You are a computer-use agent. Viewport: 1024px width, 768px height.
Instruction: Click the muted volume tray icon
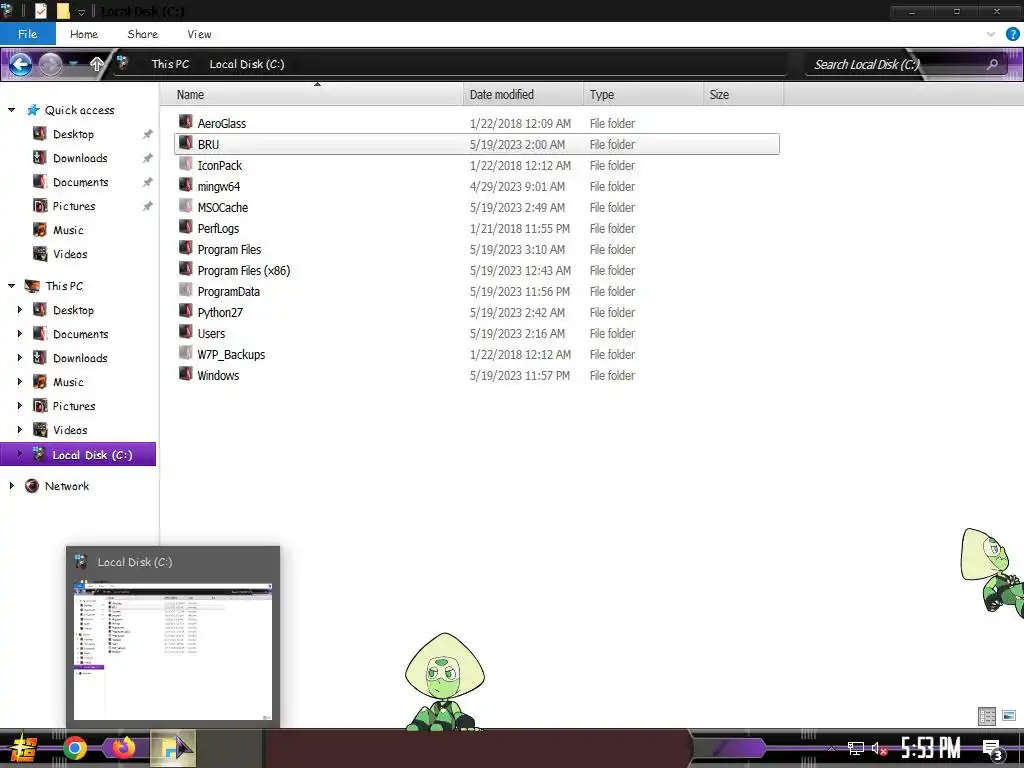click(x=880, y=748)
